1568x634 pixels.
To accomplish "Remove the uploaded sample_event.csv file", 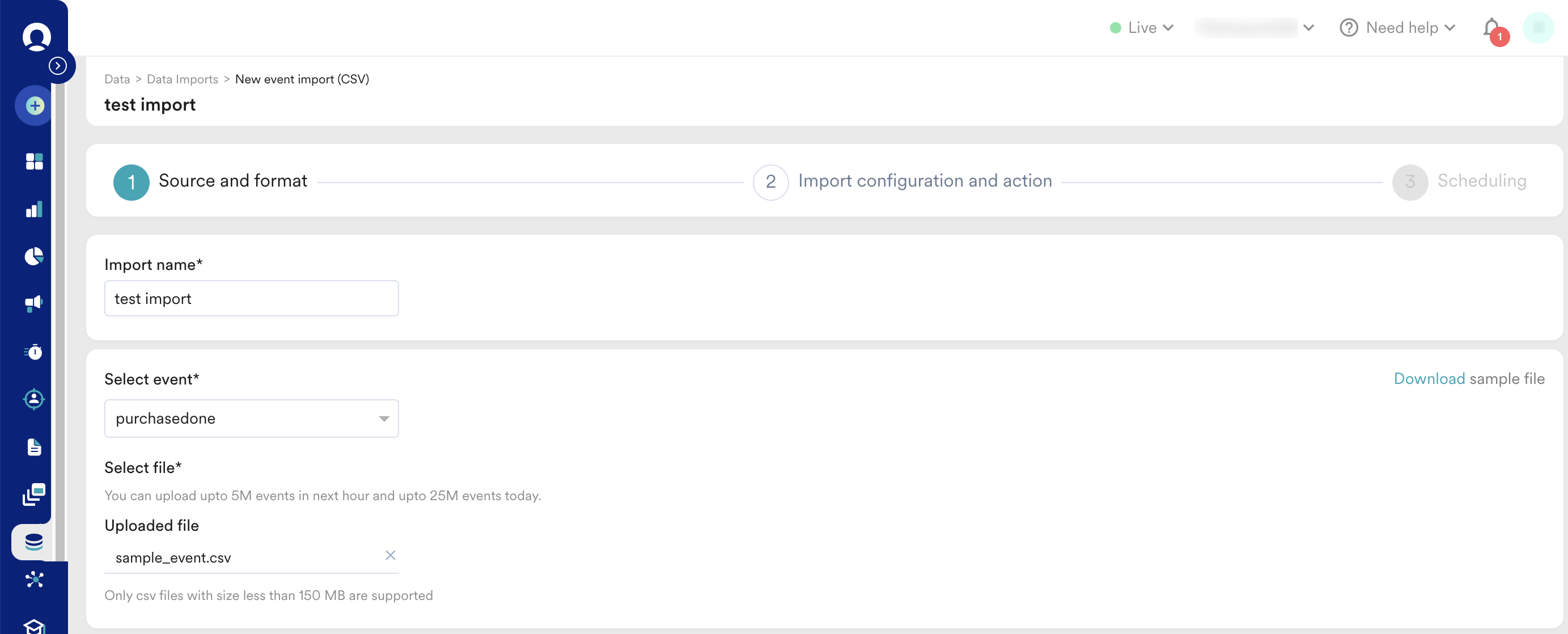I will click(390, 555).
